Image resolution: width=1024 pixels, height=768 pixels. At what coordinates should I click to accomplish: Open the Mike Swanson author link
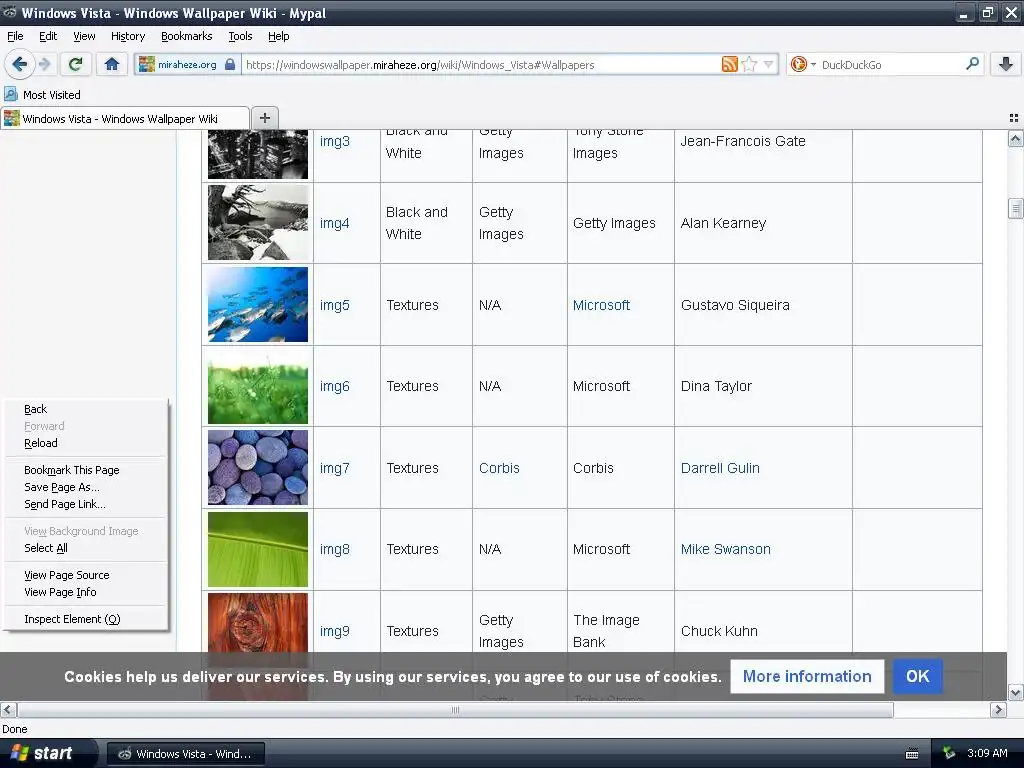pyautogui.click(x=726, y=549)
